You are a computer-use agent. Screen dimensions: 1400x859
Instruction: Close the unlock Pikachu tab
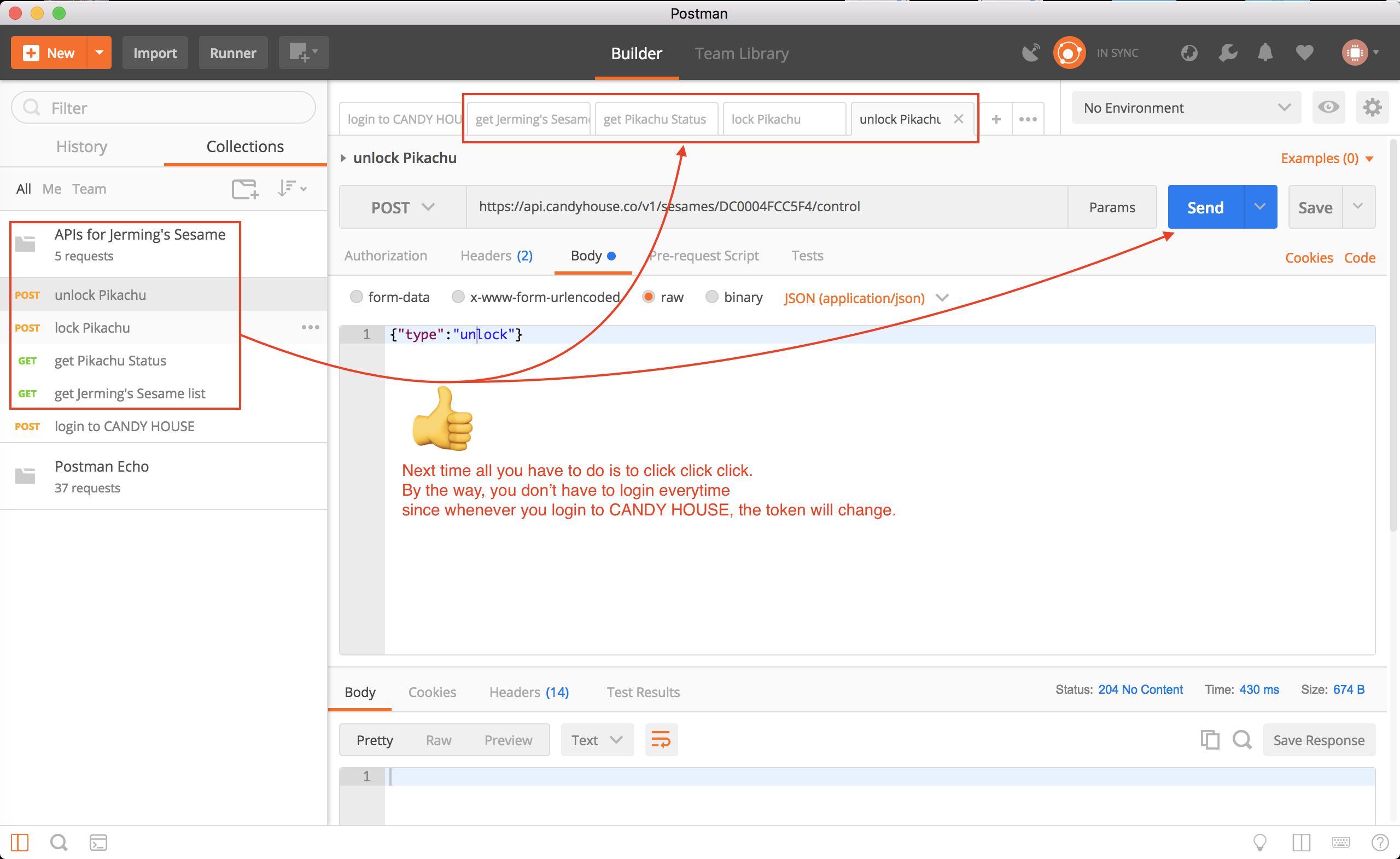tap(959, 119)
